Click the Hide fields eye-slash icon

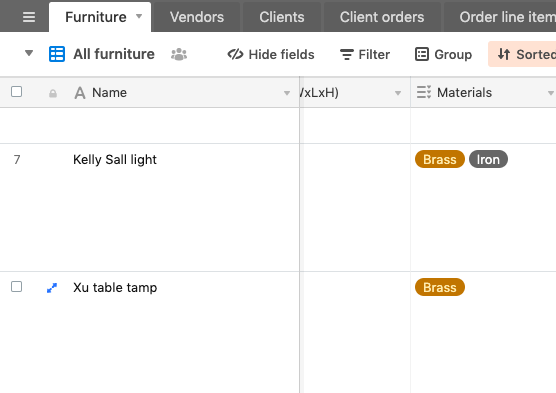point(235,54)
